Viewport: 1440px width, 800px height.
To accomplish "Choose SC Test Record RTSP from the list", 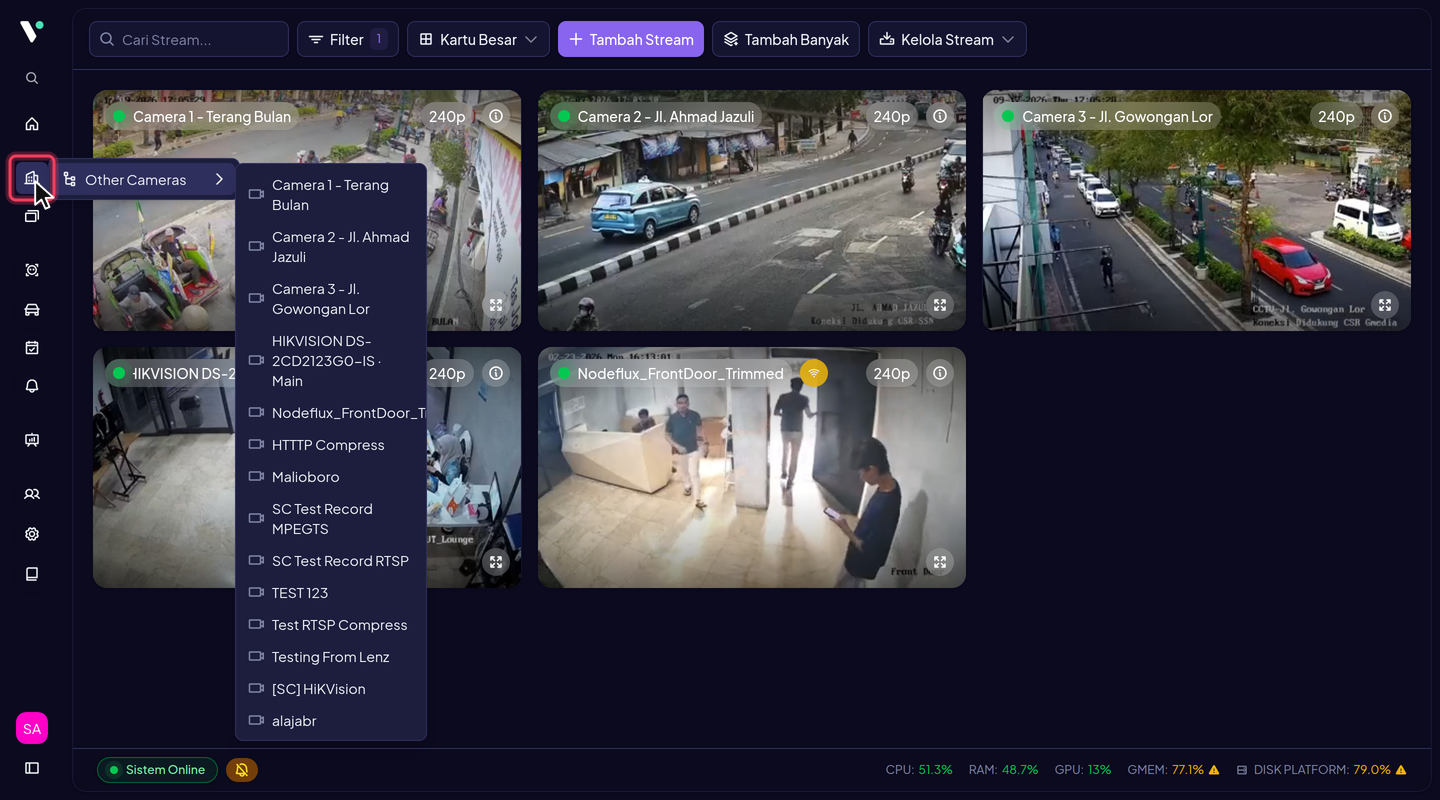I will [331, 561].
